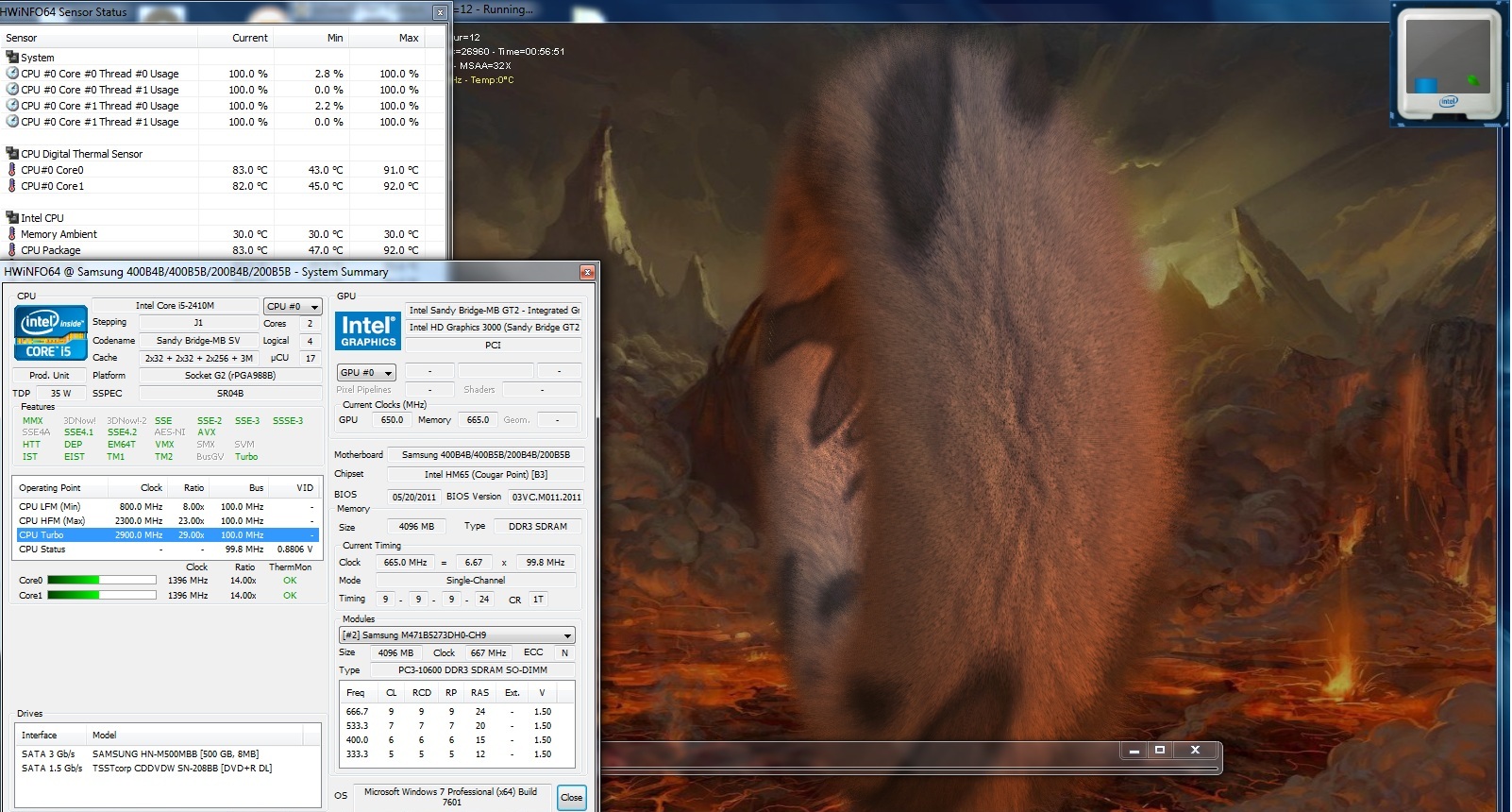Click the Core0 clock usage bar
Image resolution: width=1512 pixels, height=812 pixels.
102,580
